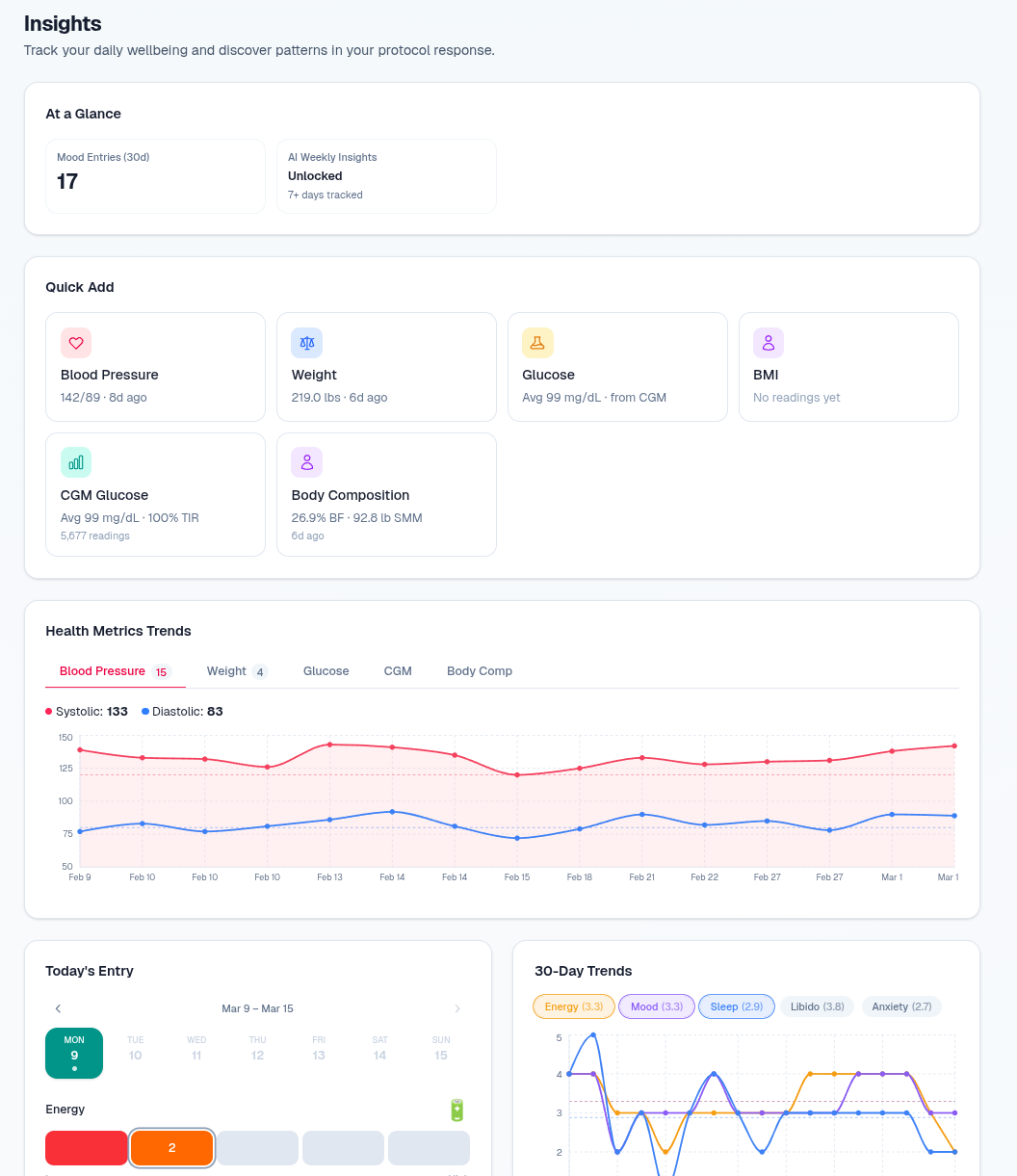Toggle the Sleep trend filter pill
Screen dimensions: 1017x1176
tap(736, 1006)
